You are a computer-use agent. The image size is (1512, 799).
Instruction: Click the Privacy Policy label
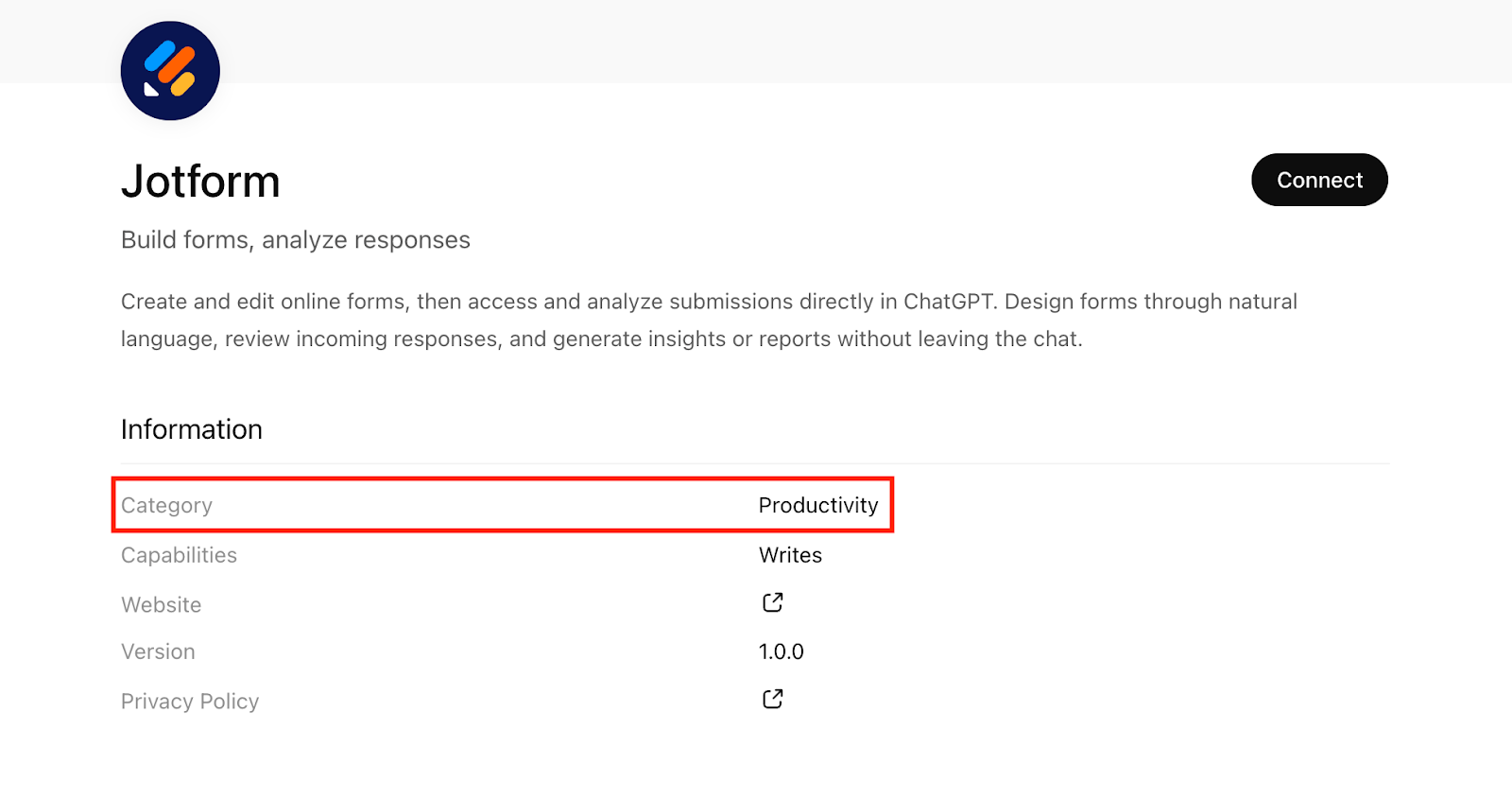[190, 702]
